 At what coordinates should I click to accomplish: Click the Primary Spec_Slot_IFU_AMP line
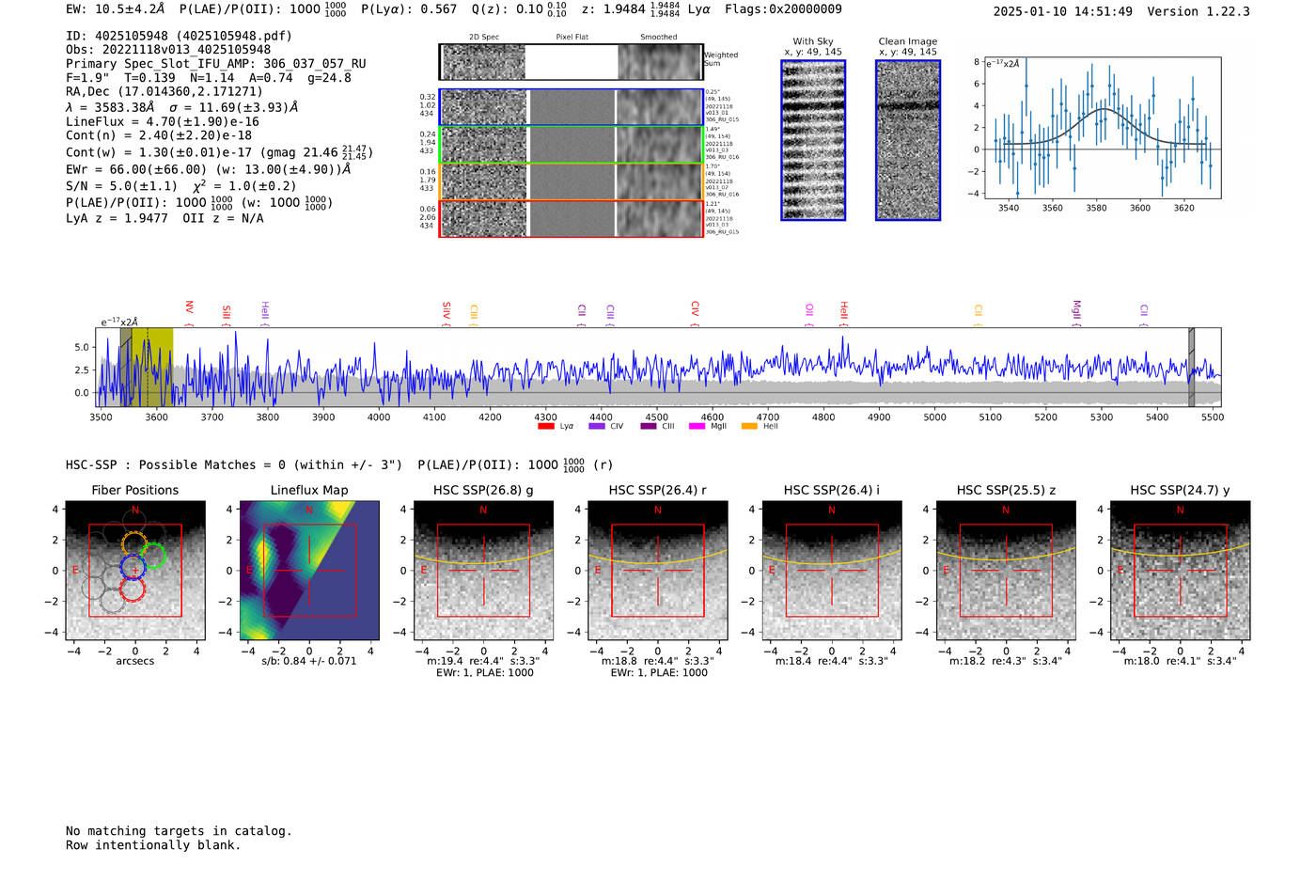[x=216, y=64]
